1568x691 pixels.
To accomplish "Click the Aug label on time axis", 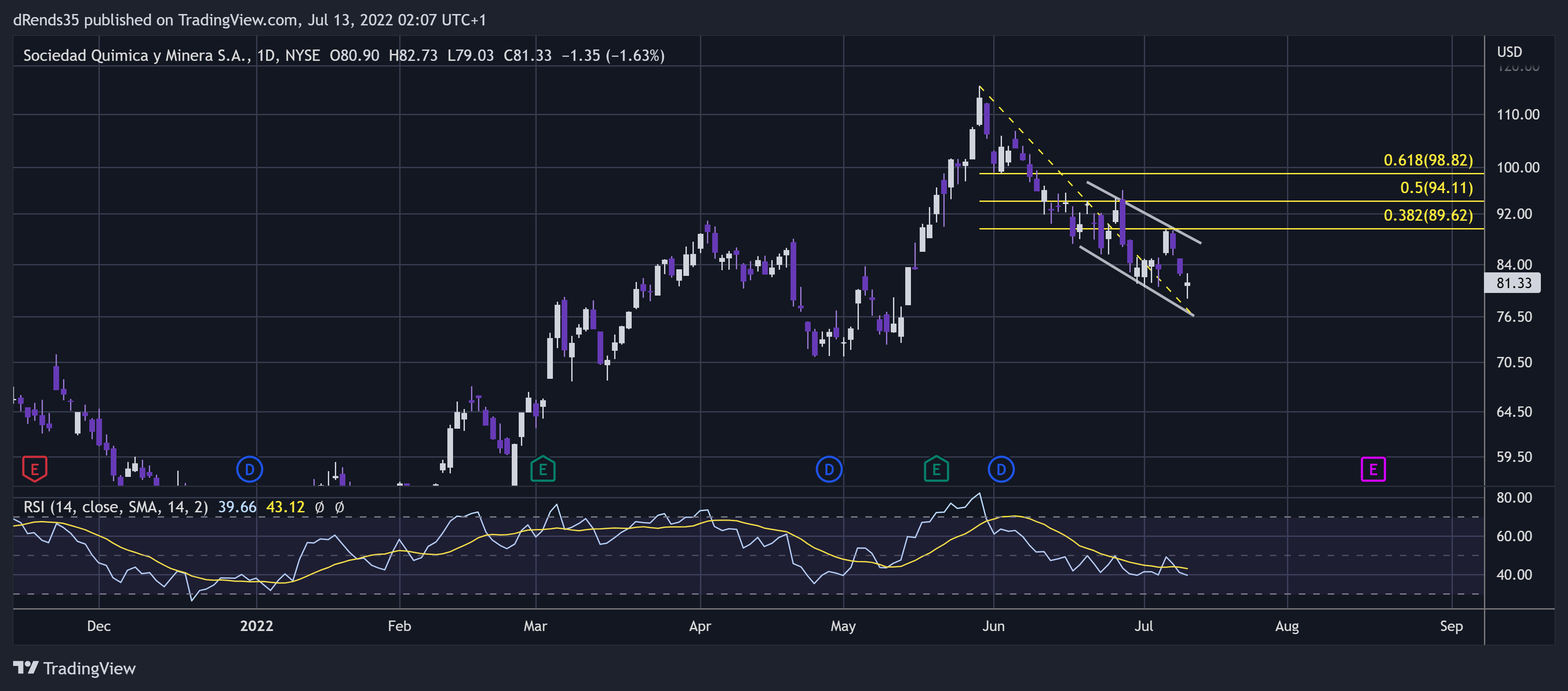I will (1287, 626).
